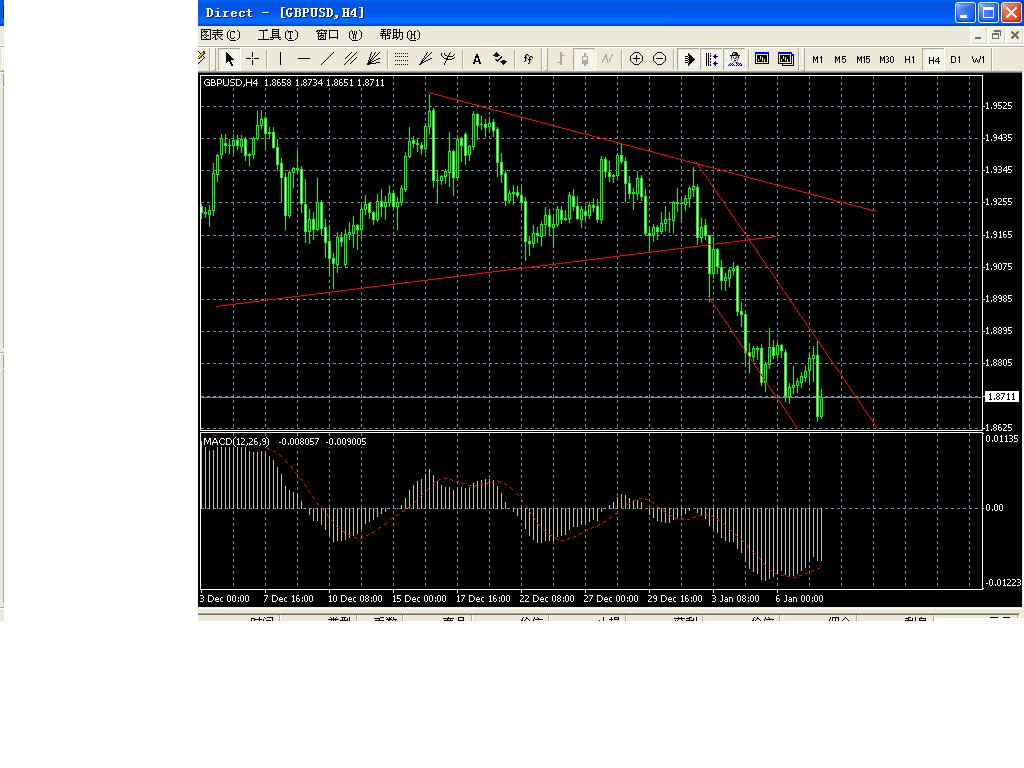Toggle chart shift button
The height and width of the screenshot is (768, 1024).
712,59
